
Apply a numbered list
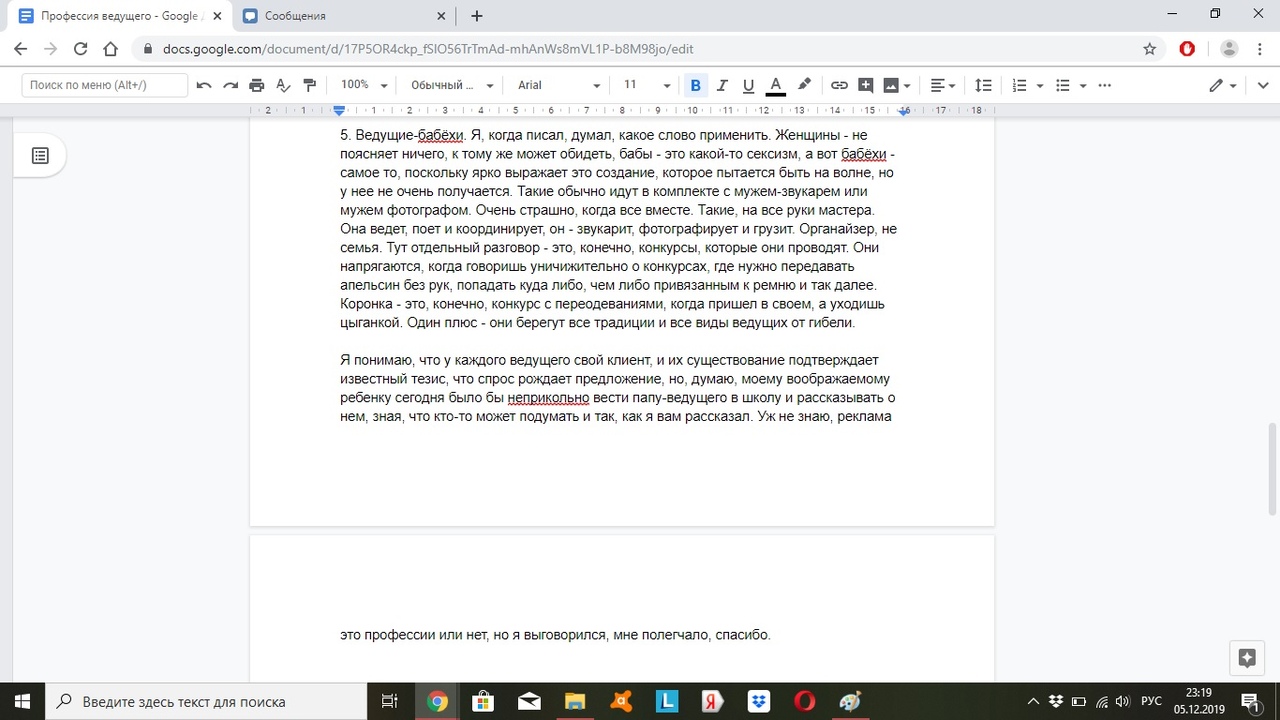tap(1019, 85)
